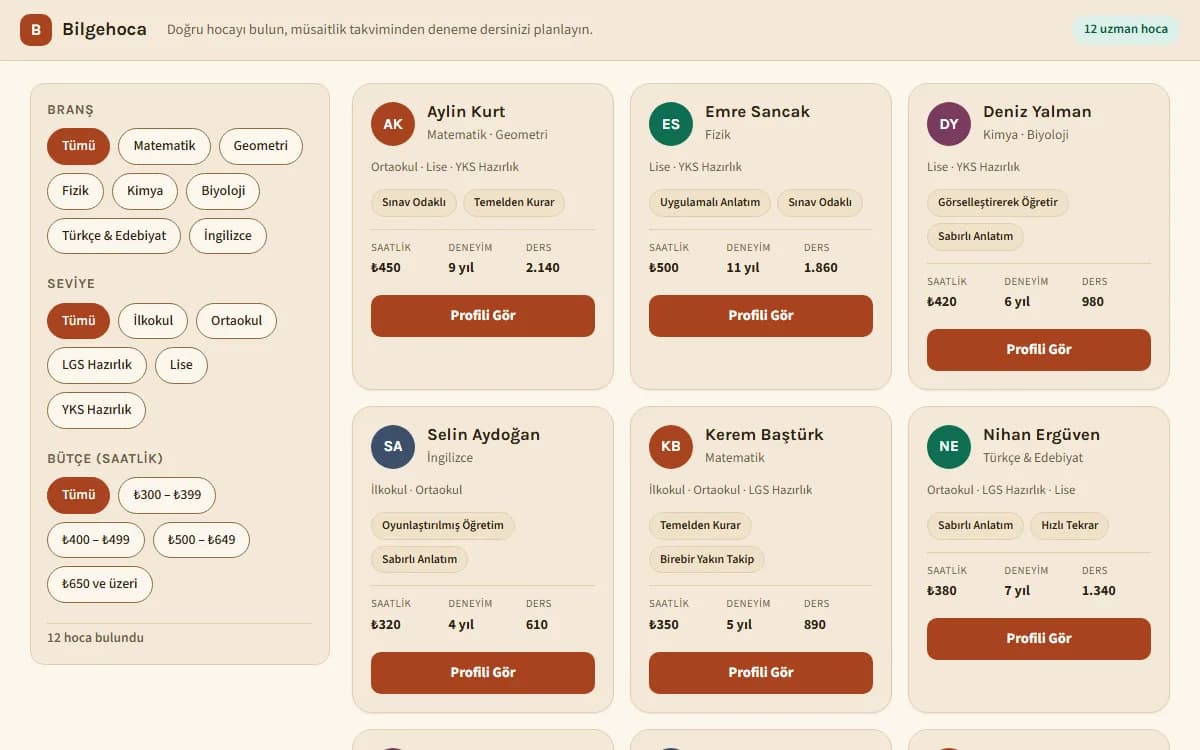Click Kerem Baştürk's KB avatar
The image size is (1200, 750).
click(671, 447)
